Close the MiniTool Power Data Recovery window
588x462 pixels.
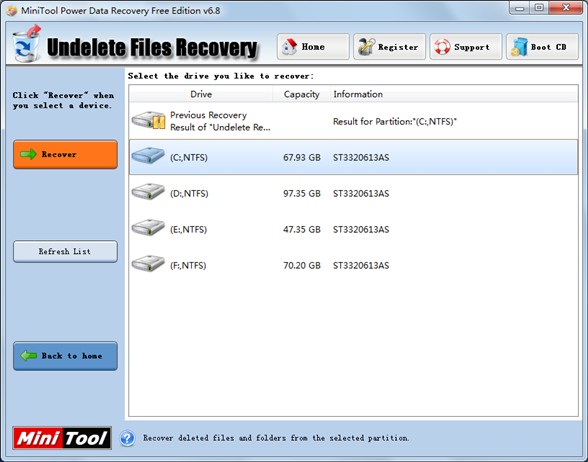pos(566,8)
